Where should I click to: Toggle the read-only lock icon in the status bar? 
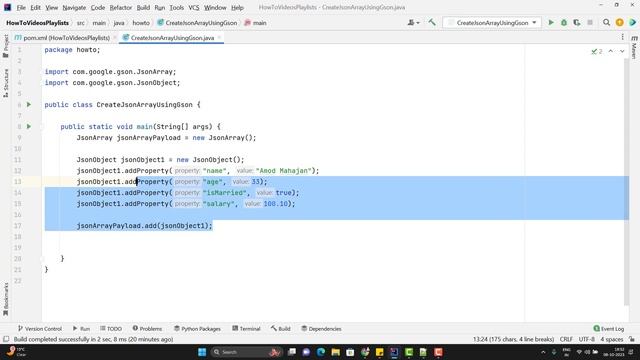[632, 339]
